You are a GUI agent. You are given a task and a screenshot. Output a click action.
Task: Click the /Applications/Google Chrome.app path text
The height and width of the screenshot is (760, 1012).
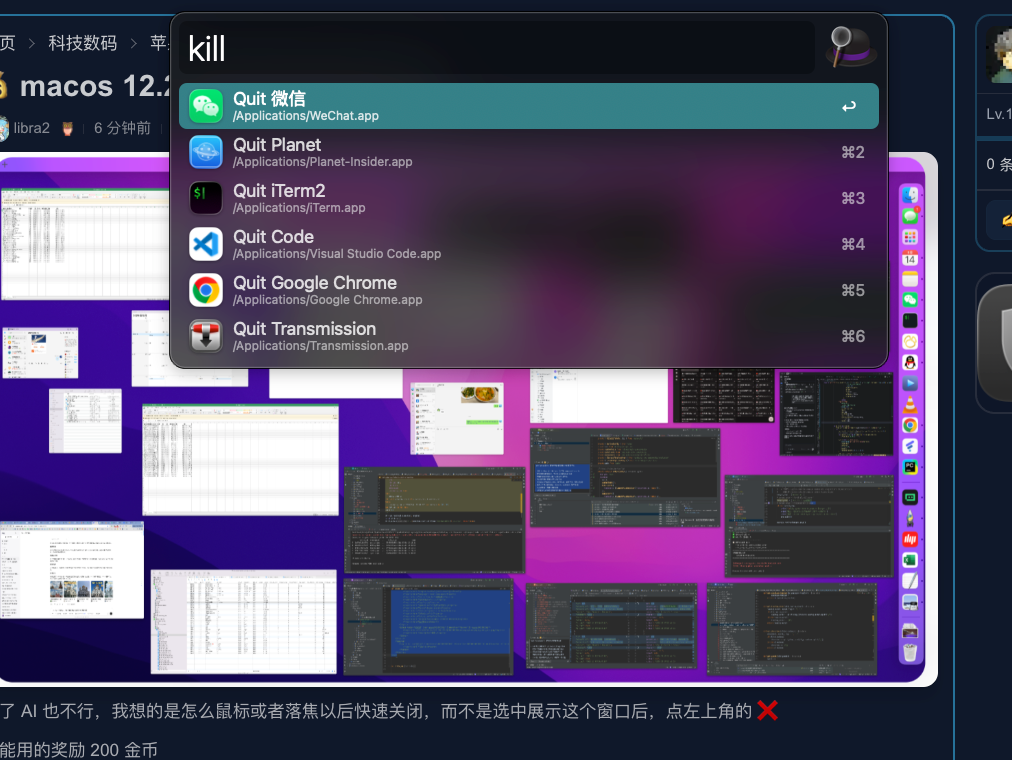pos(328,300)
